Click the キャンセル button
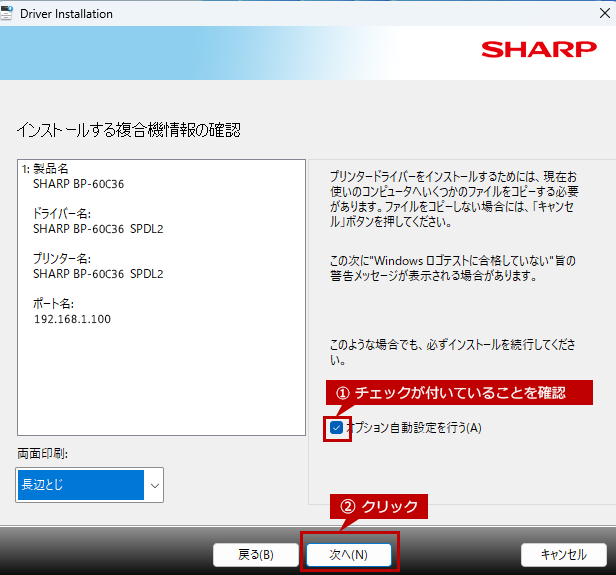 point(564,555)
